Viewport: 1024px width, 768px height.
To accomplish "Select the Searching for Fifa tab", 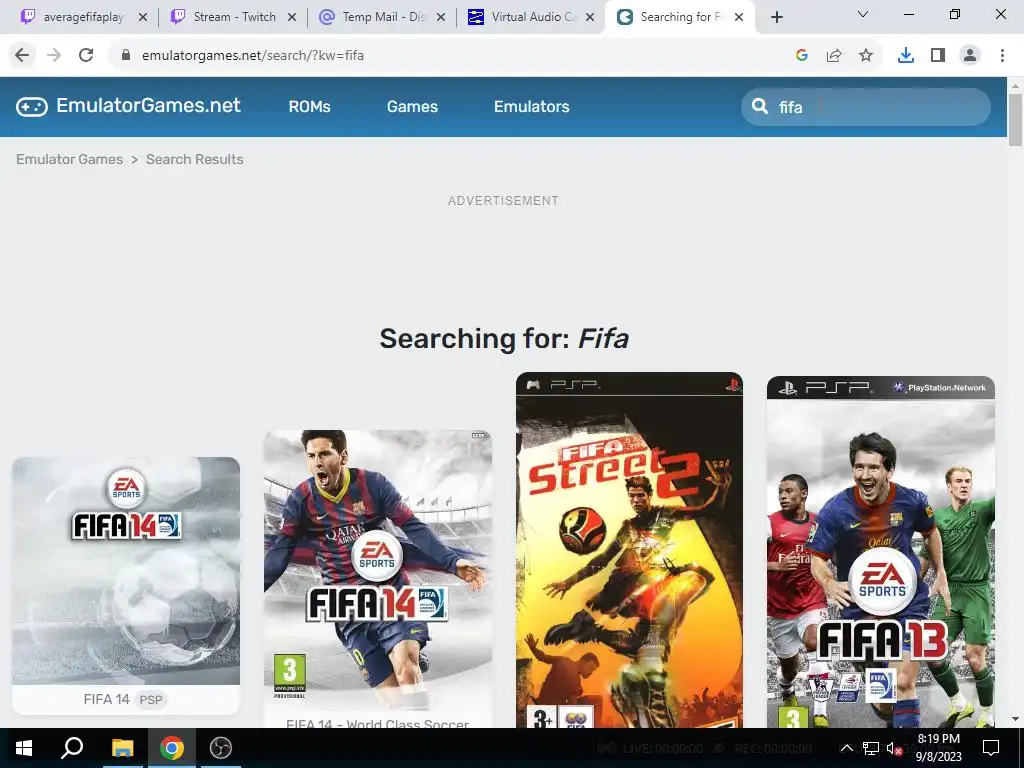I will [x=681, y=17].
